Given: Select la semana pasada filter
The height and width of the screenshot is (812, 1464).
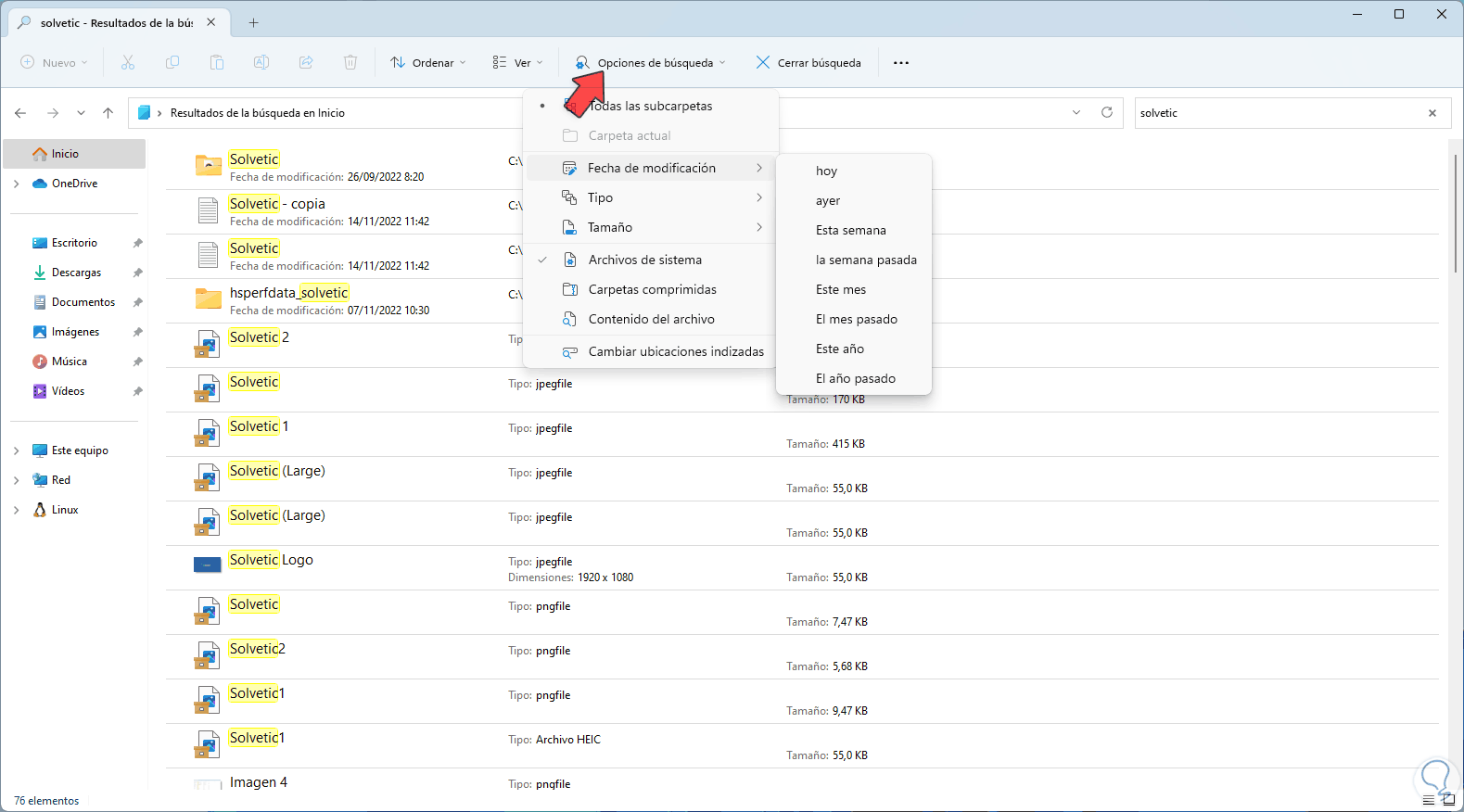Looking at the screenshot, I should point(854,260).
